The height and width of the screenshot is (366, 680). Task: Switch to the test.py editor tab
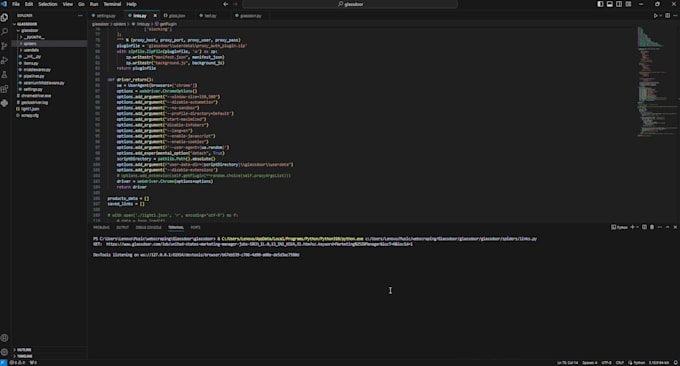(x=210, y=16)
